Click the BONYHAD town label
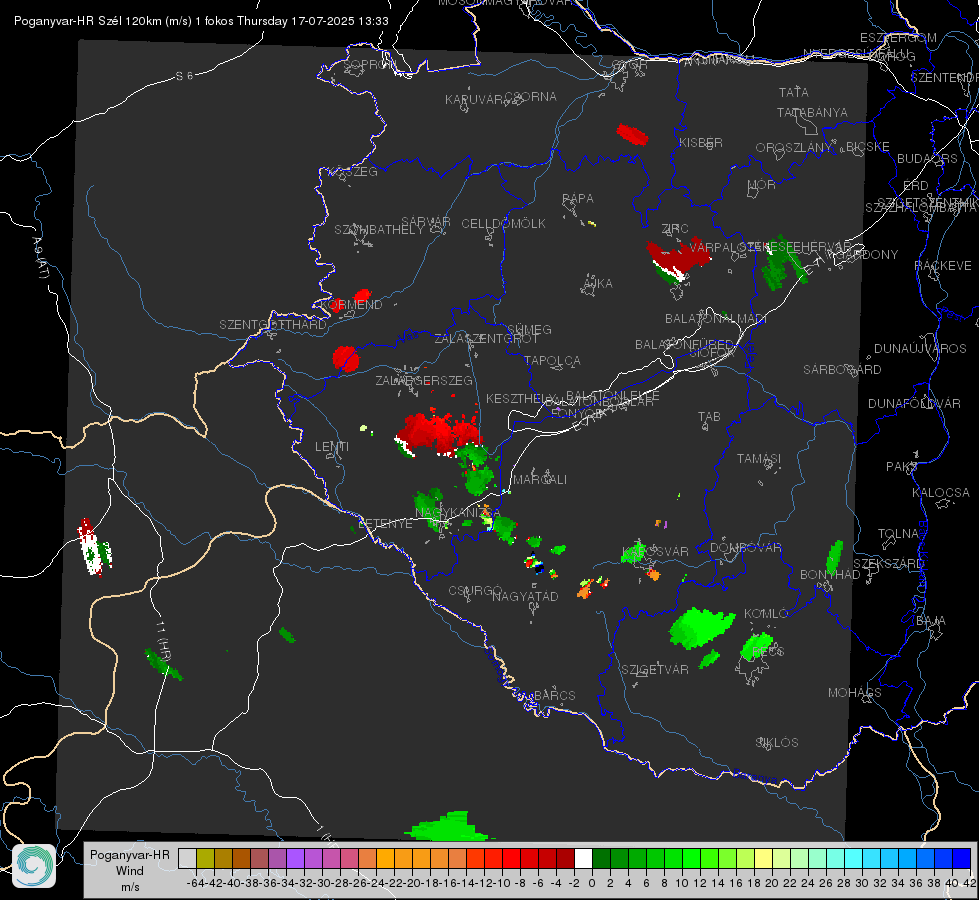 [830, 575]
